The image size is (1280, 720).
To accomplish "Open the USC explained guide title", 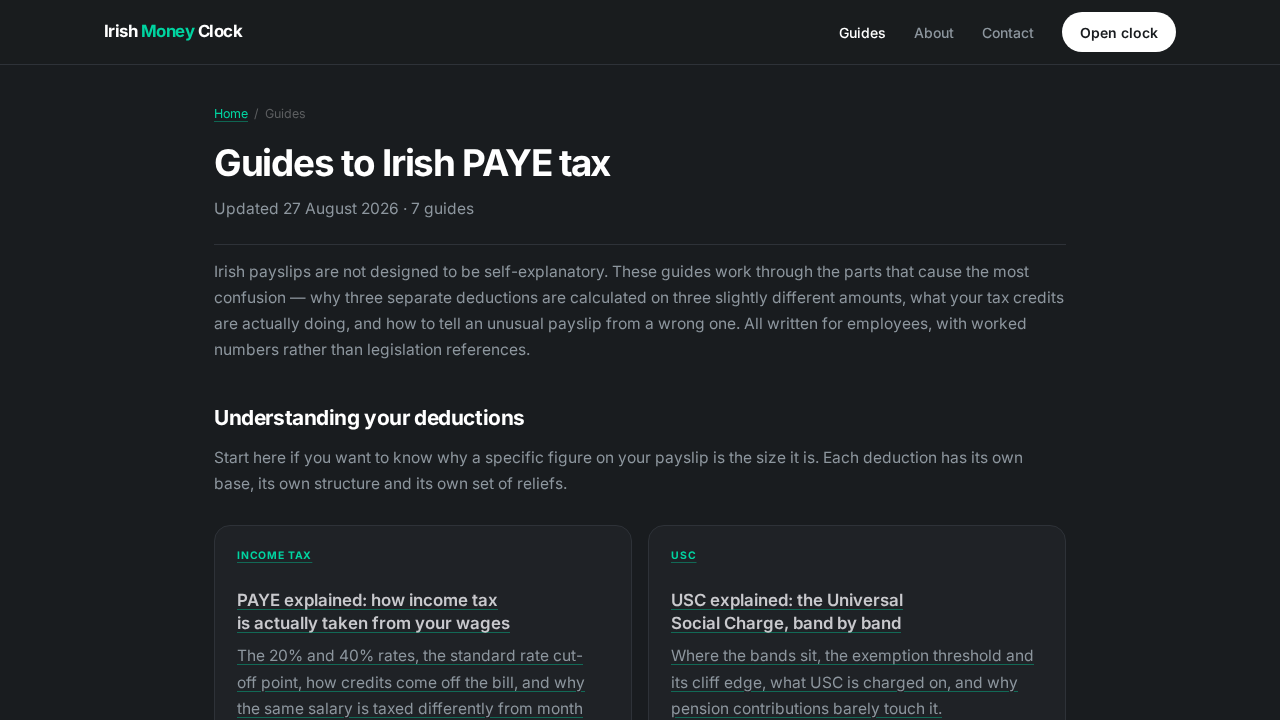I will pyautogui.click(x=787, y=612).
